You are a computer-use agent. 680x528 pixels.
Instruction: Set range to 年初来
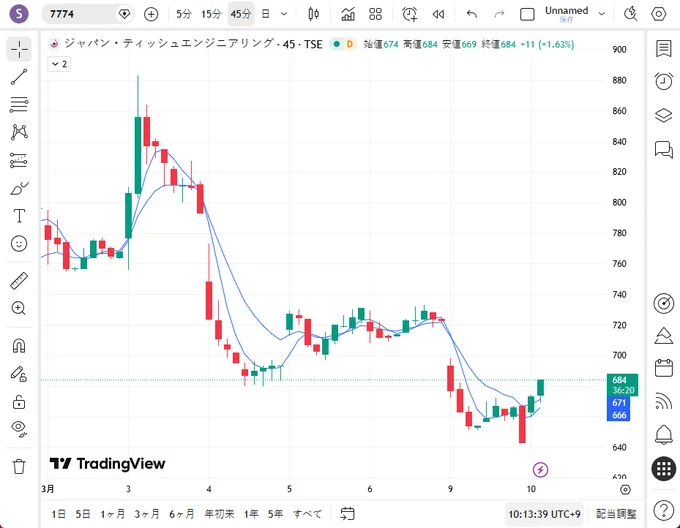219,514
